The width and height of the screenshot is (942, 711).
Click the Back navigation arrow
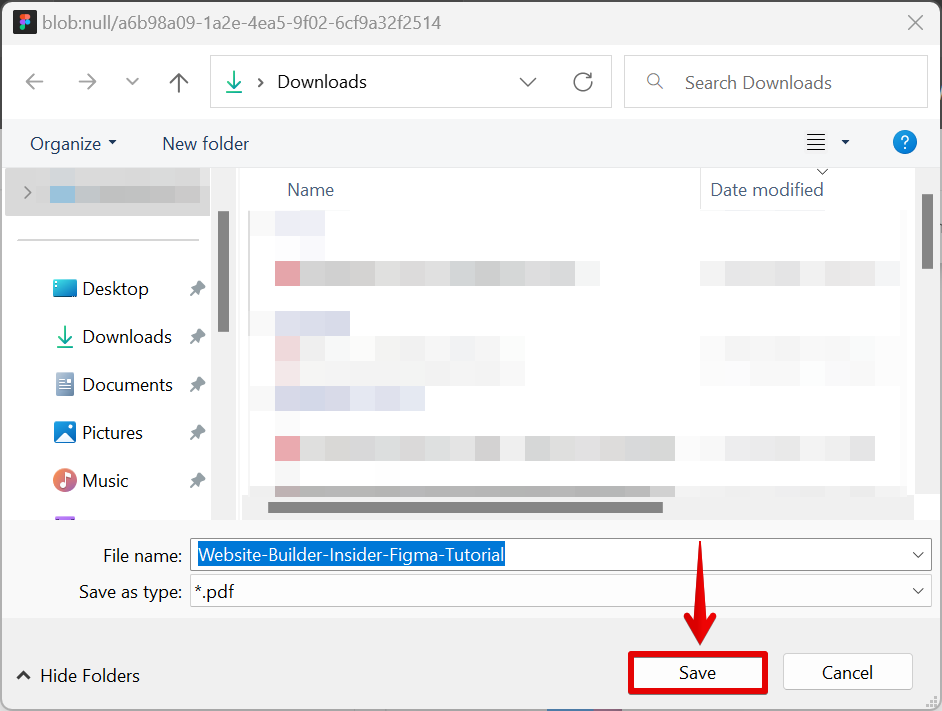coord(35,82)
